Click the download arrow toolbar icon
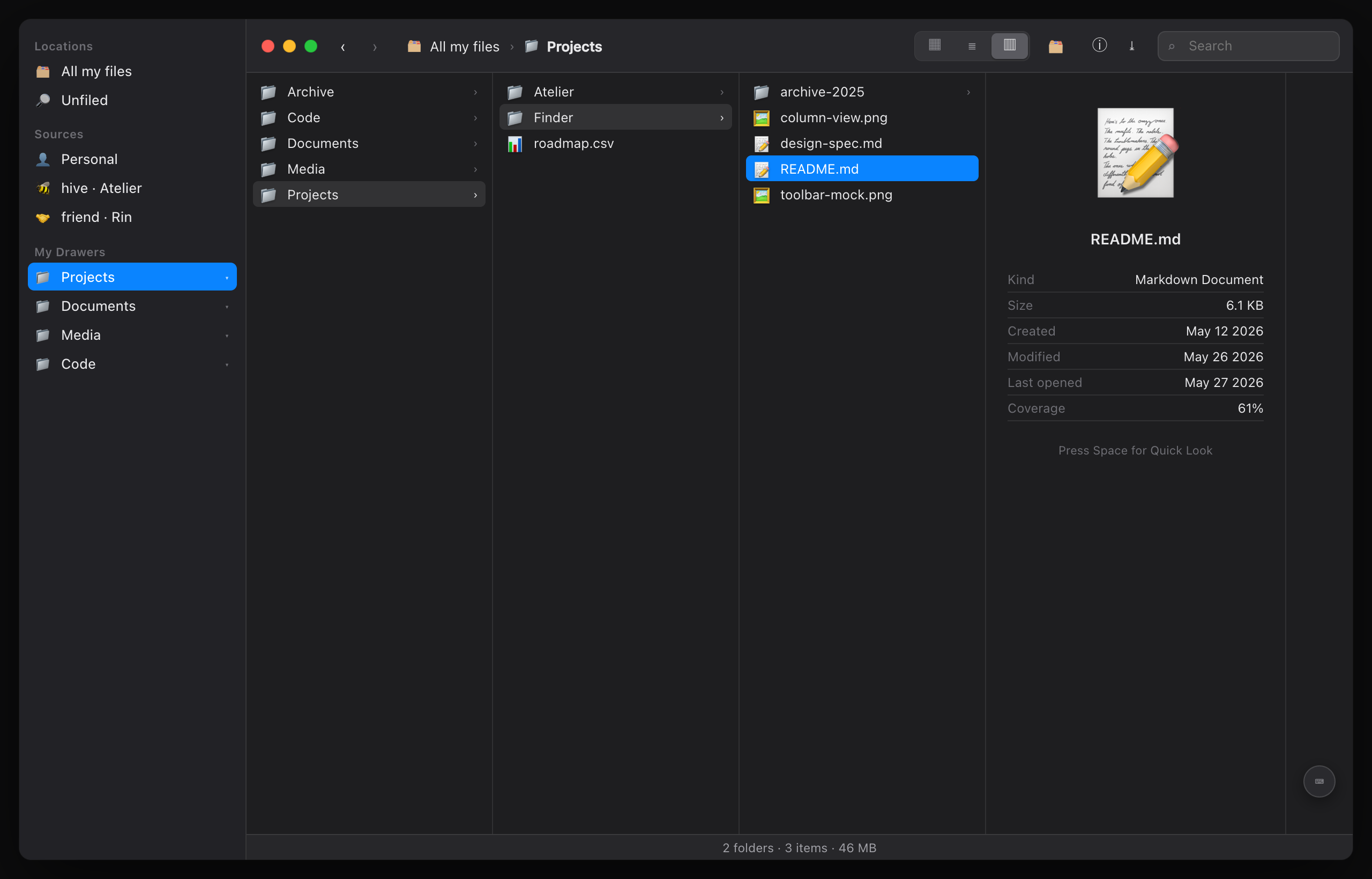 (1132, 46)
